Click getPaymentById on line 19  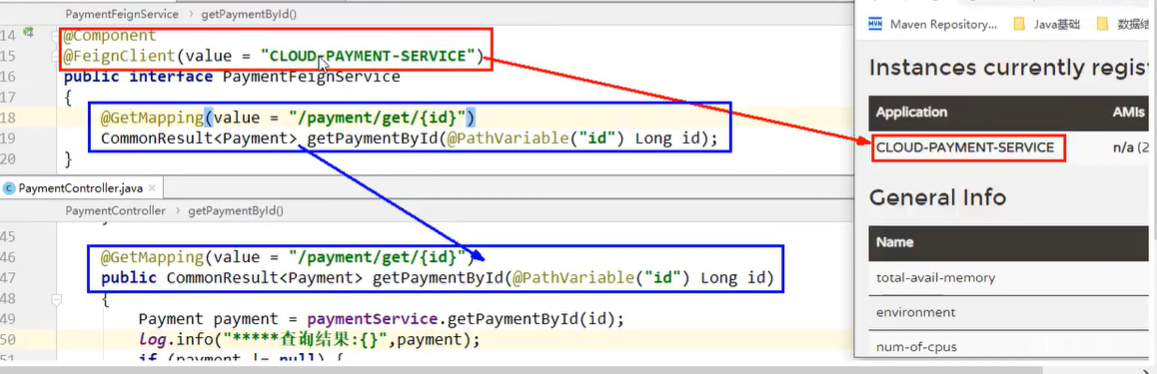click(372, 139)
